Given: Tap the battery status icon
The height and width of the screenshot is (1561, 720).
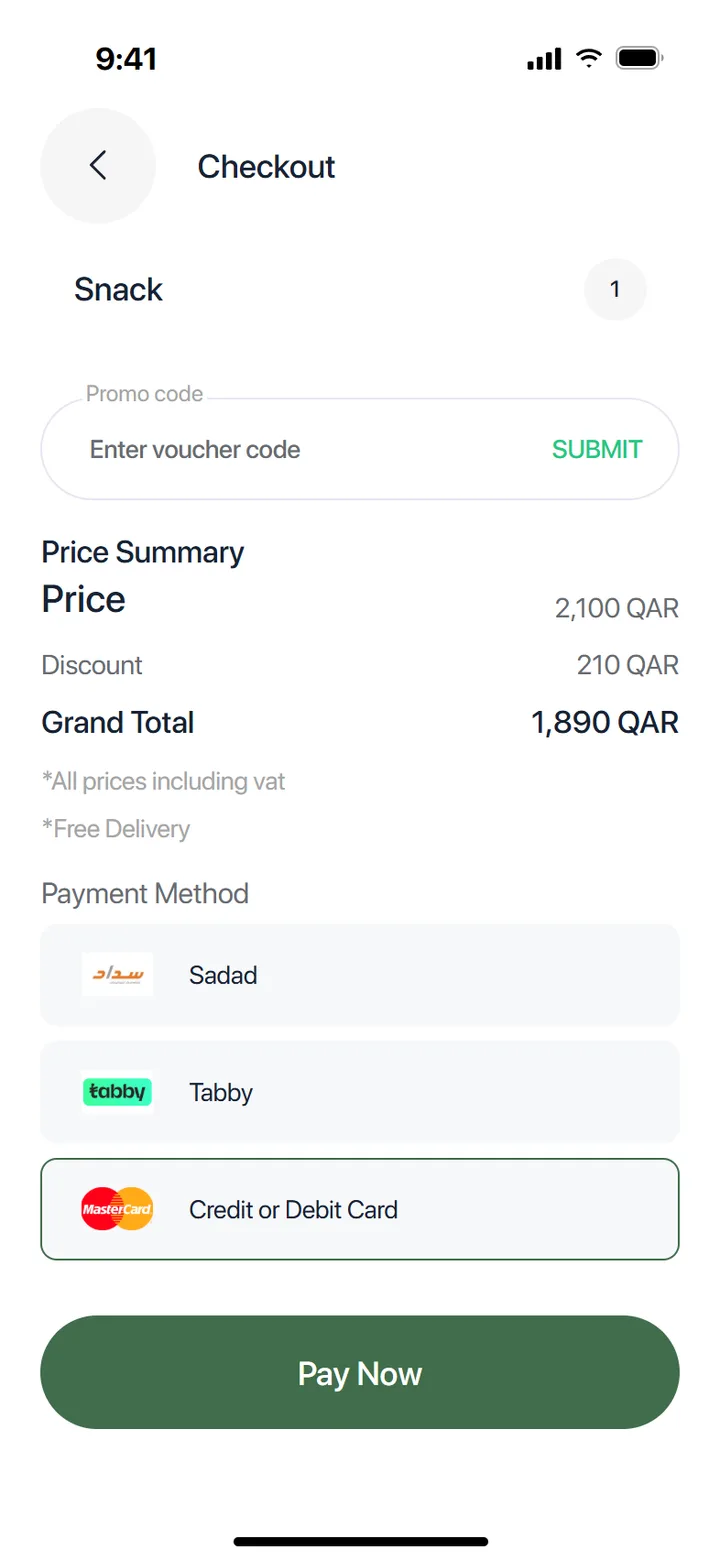Looking at the screenshot, I should (x=641, y=59).
